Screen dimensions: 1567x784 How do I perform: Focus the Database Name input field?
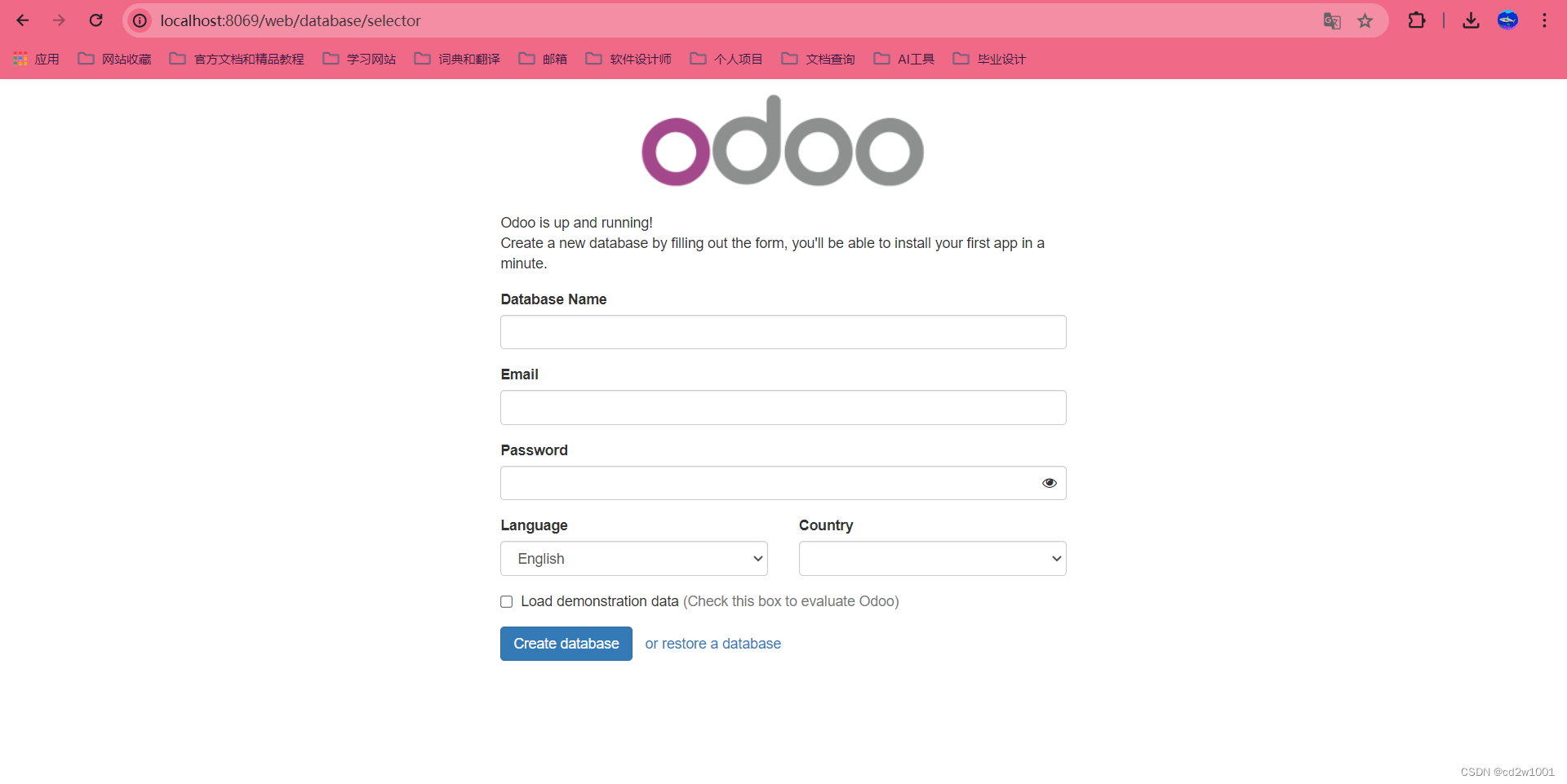tap(783, 332)
